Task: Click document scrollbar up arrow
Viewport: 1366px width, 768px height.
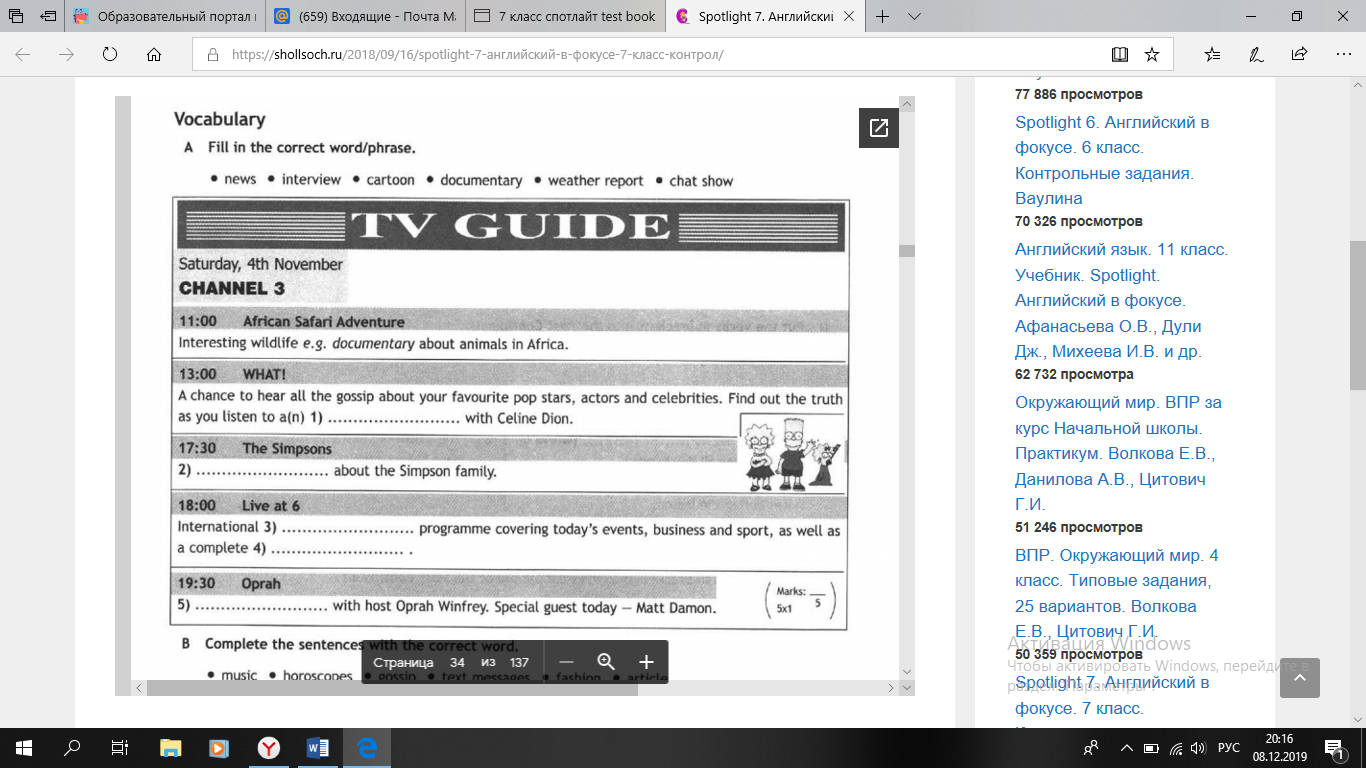Action: click(906, 104)
